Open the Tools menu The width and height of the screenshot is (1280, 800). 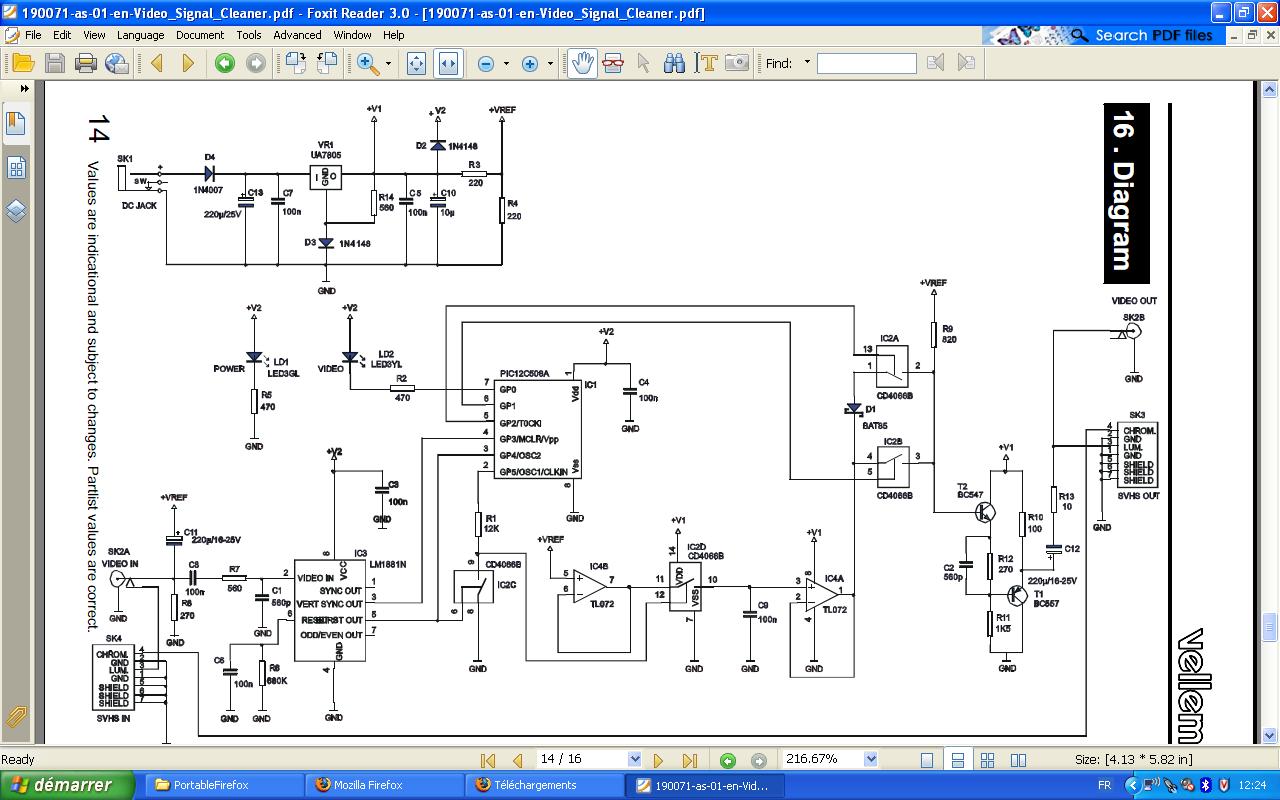coord(249,35)
